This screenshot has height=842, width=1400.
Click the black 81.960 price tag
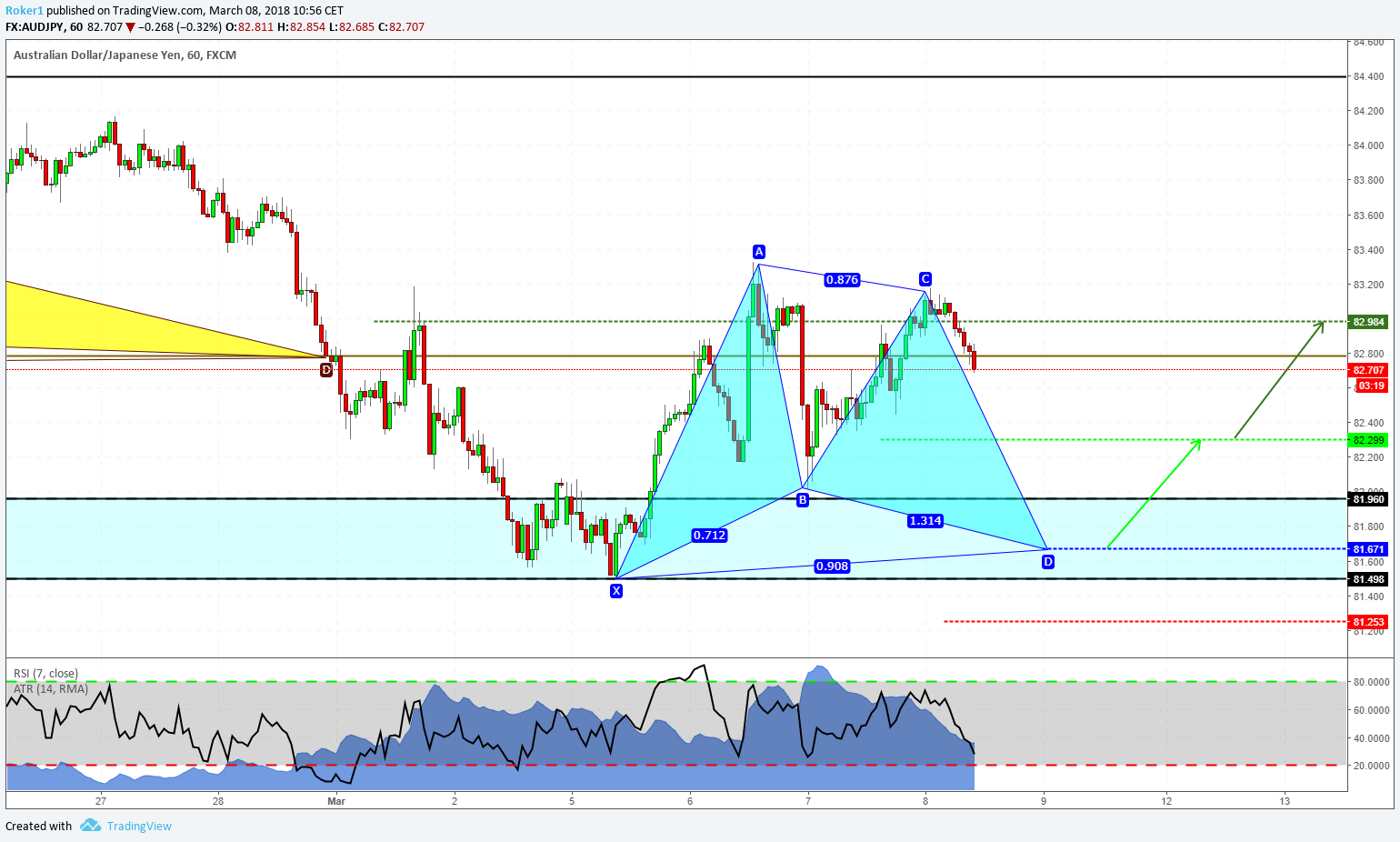click(1368, 499)
